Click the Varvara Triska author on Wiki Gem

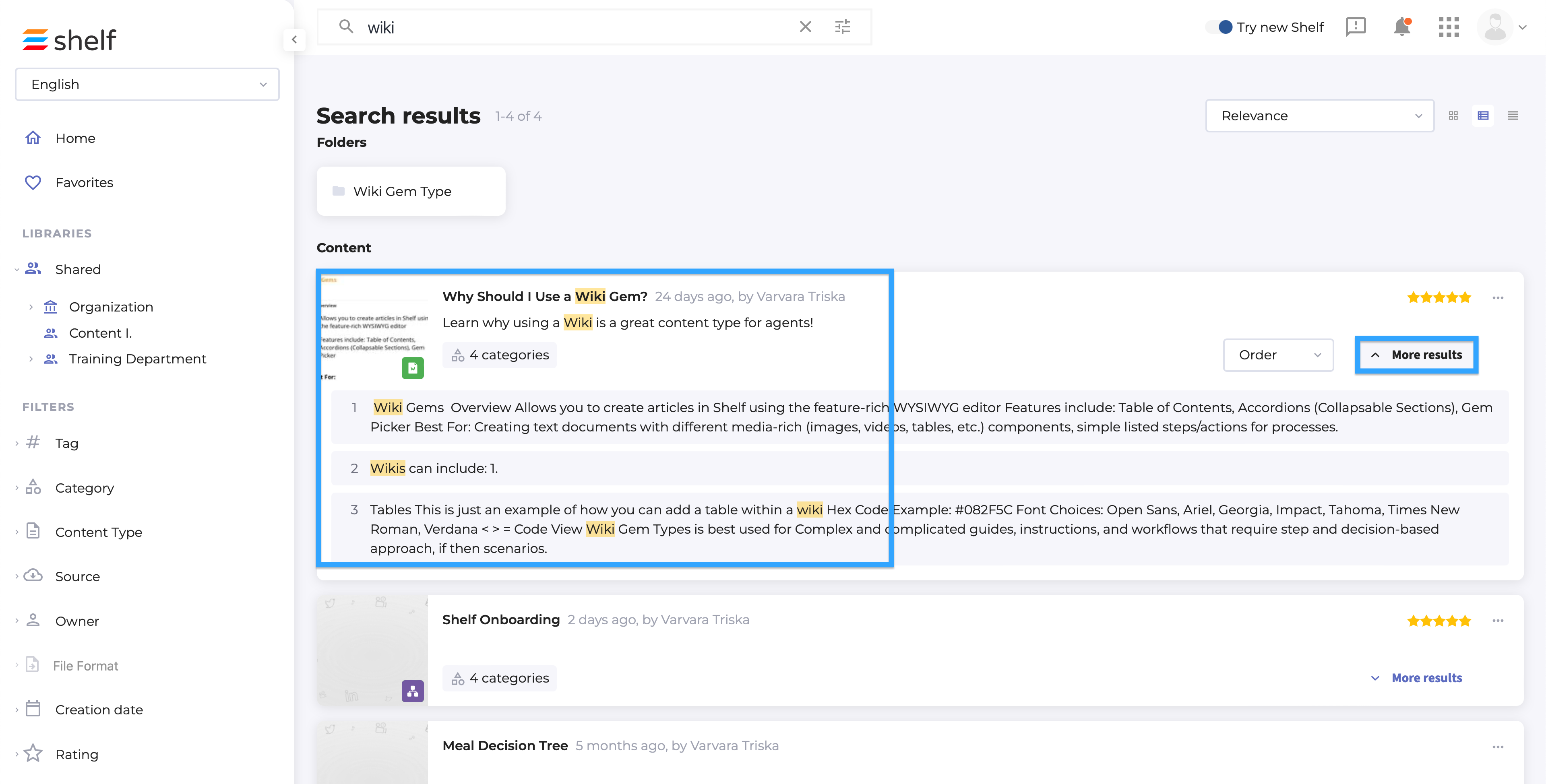800,296
